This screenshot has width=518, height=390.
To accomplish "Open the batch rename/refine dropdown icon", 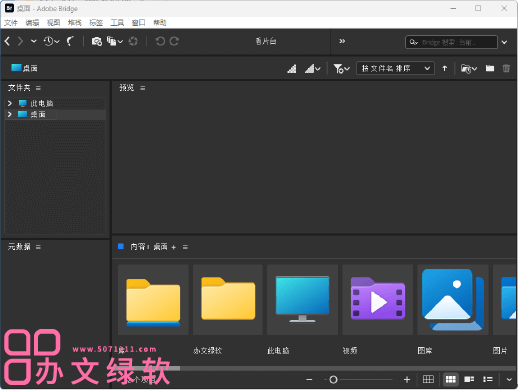I will [x=115, y=41].
